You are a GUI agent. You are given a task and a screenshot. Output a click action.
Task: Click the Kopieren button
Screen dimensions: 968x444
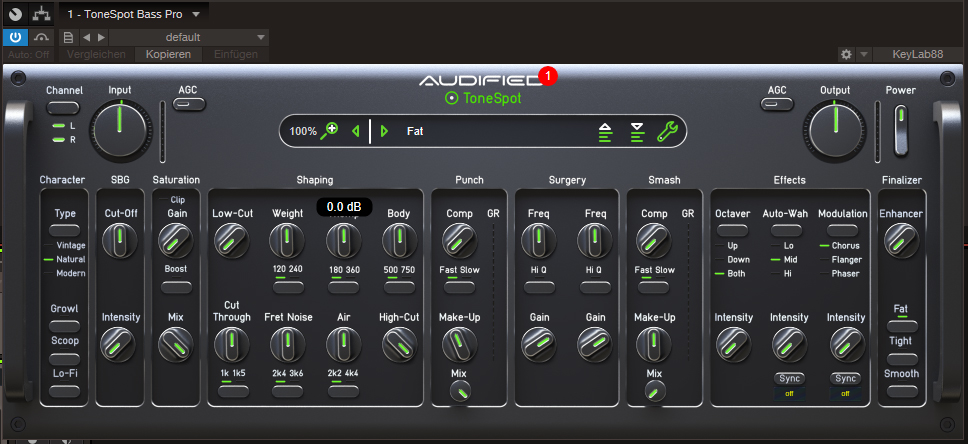pyautogui.click(x=169, y=54)
